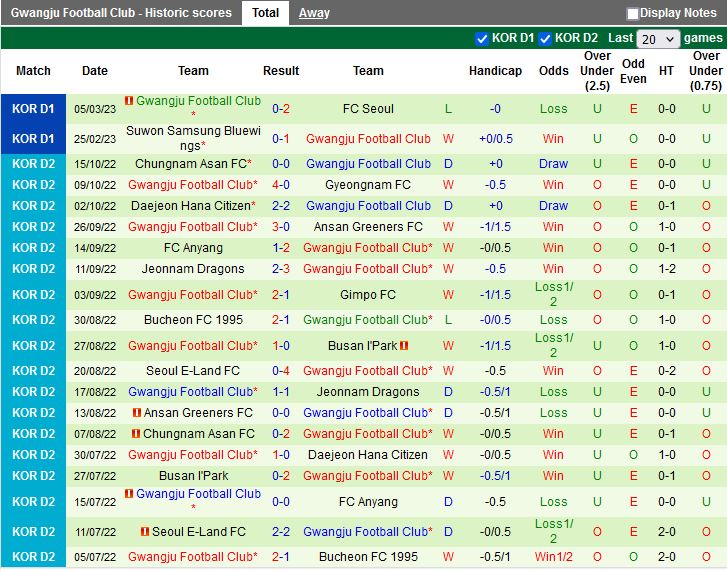Open the 4-0 result against Gyeongnam FC
727x571 pixels.
(x=281, y=184)
